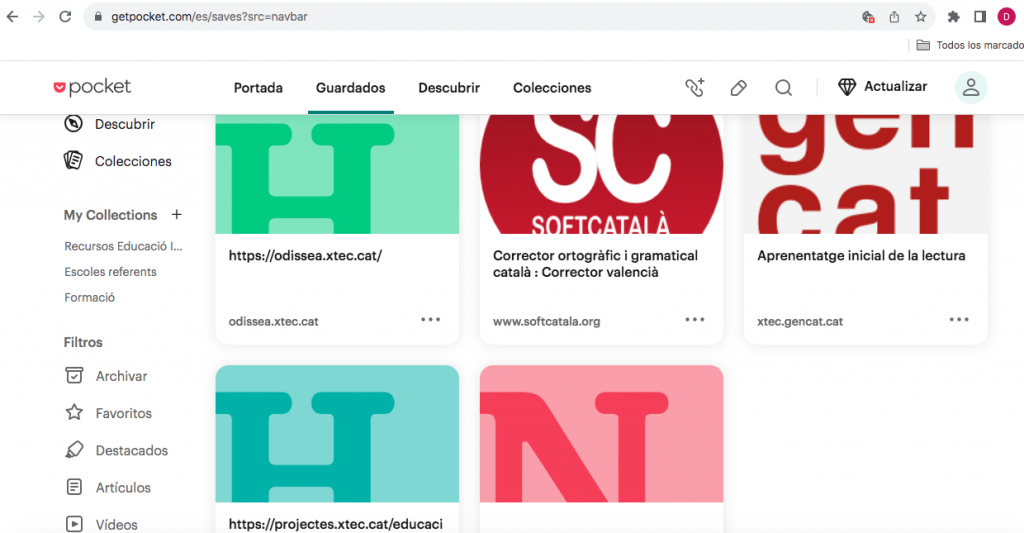Go to the Descubrir navigation tab
The height and width of the screenshot is (533, 1024).
coord(449,88)
